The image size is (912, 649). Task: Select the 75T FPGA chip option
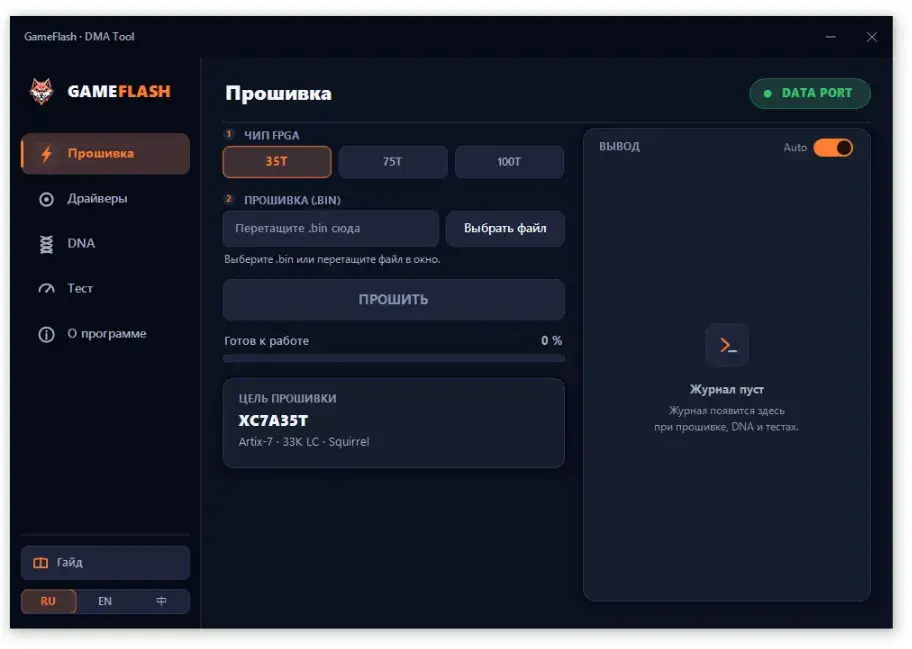(393, 162)
